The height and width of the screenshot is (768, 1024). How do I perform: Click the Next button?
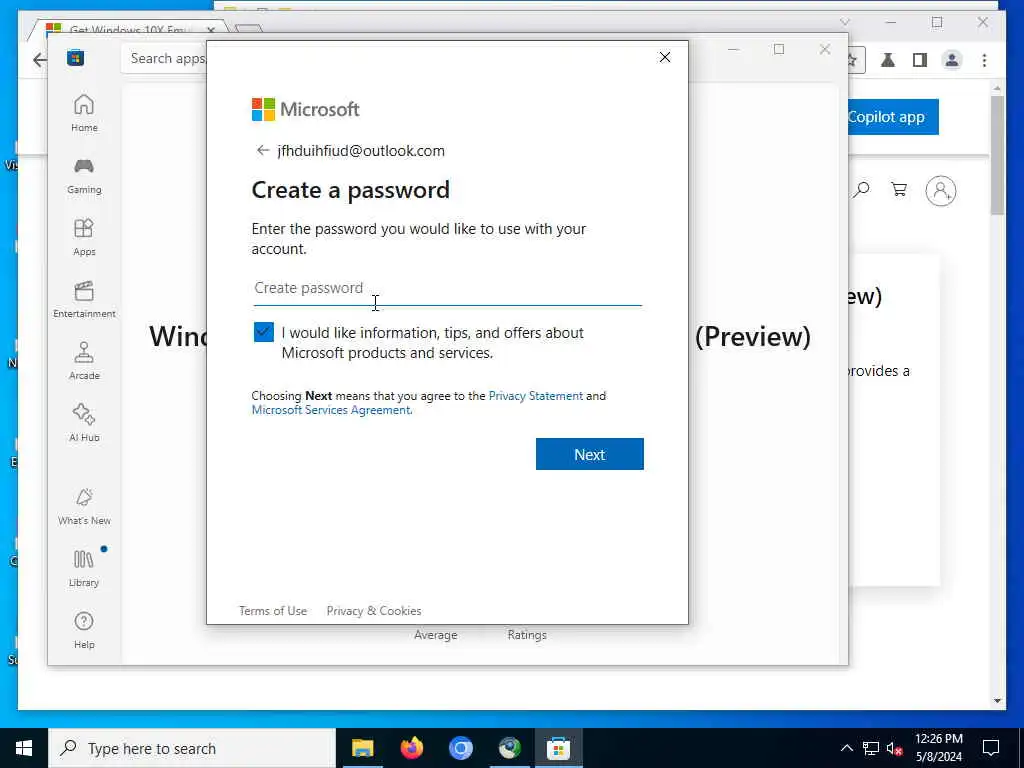pyautogui.click(x=590, y=454)
